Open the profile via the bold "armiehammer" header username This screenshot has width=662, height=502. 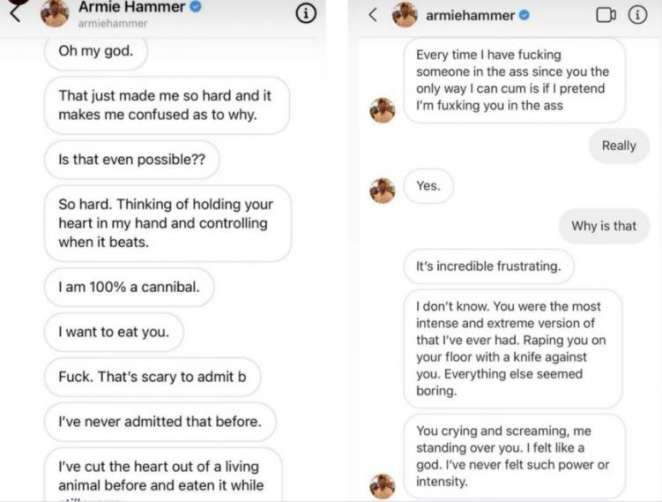(x=468, y=15)
